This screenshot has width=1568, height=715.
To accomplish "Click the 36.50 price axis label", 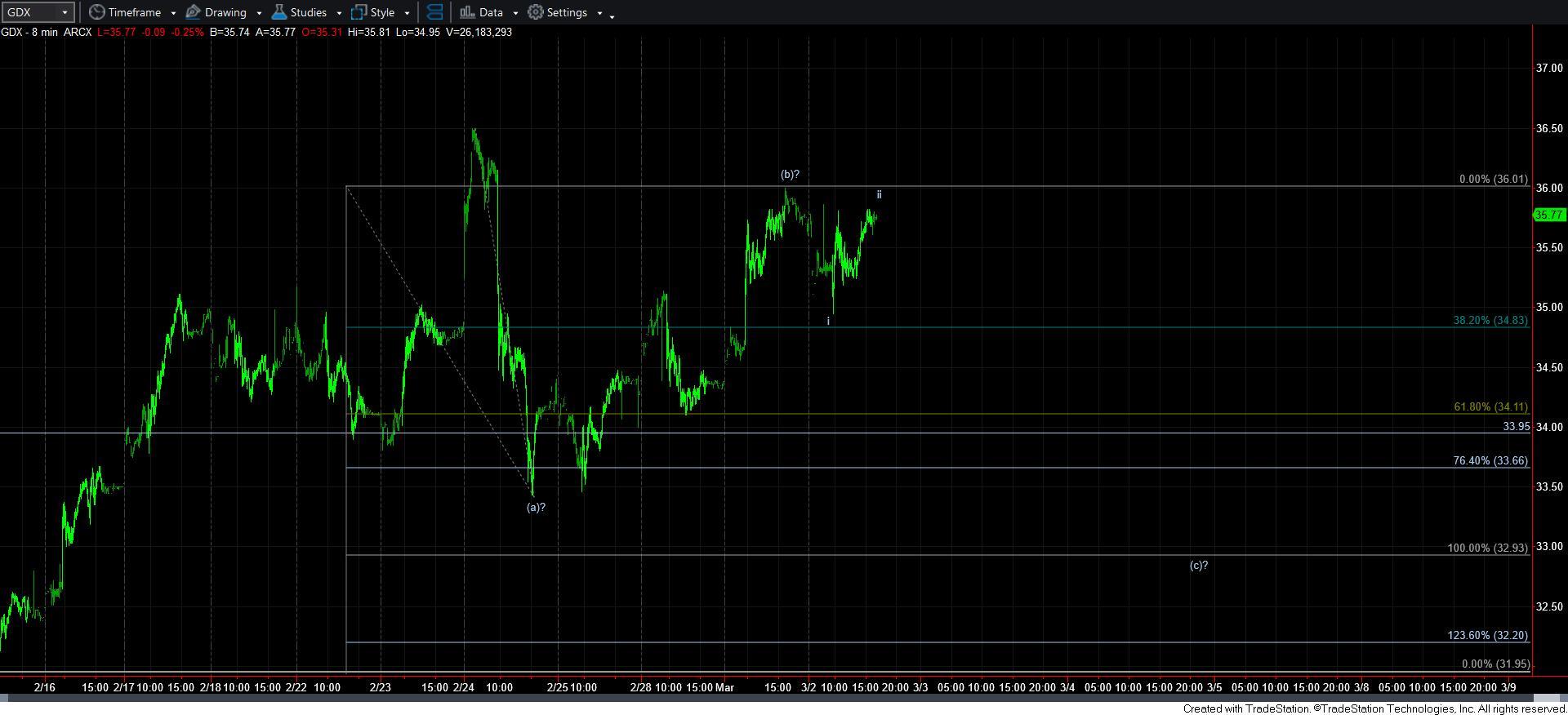I will click(x=1549, y=128).
